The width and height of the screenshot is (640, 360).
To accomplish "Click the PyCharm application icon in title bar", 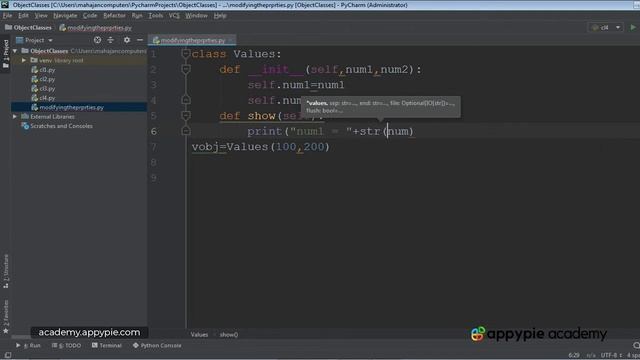I will click(x=5, y=5).
